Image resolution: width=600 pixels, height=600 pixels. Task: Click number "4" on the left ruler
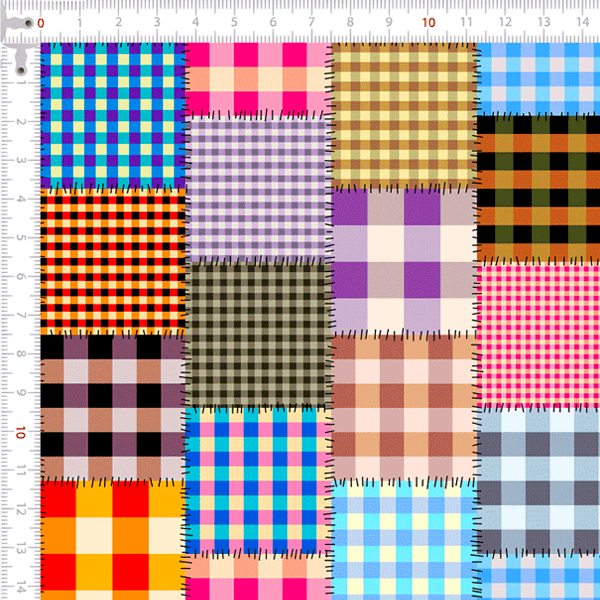(x=21, y=199)
